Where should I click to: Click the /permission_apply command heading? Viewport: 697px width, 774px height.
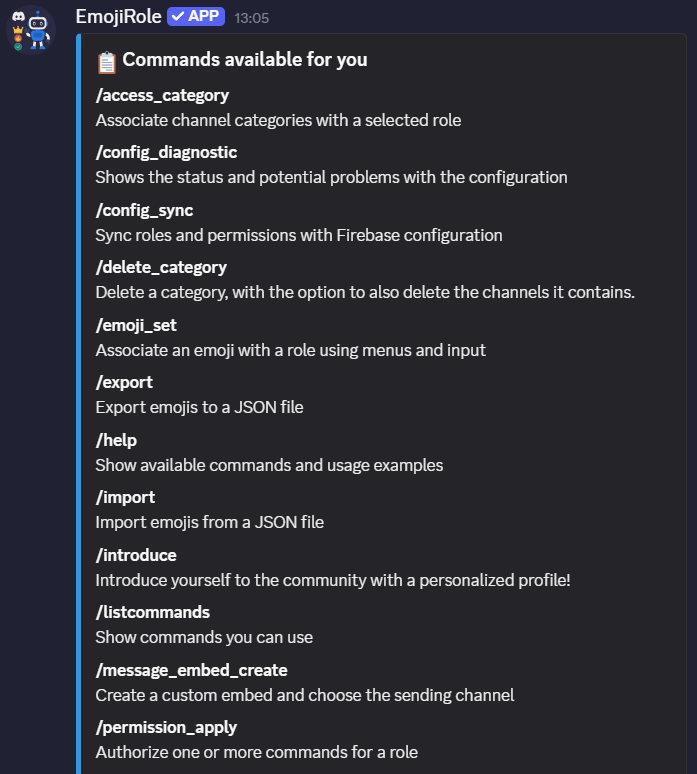coord(166,727)
